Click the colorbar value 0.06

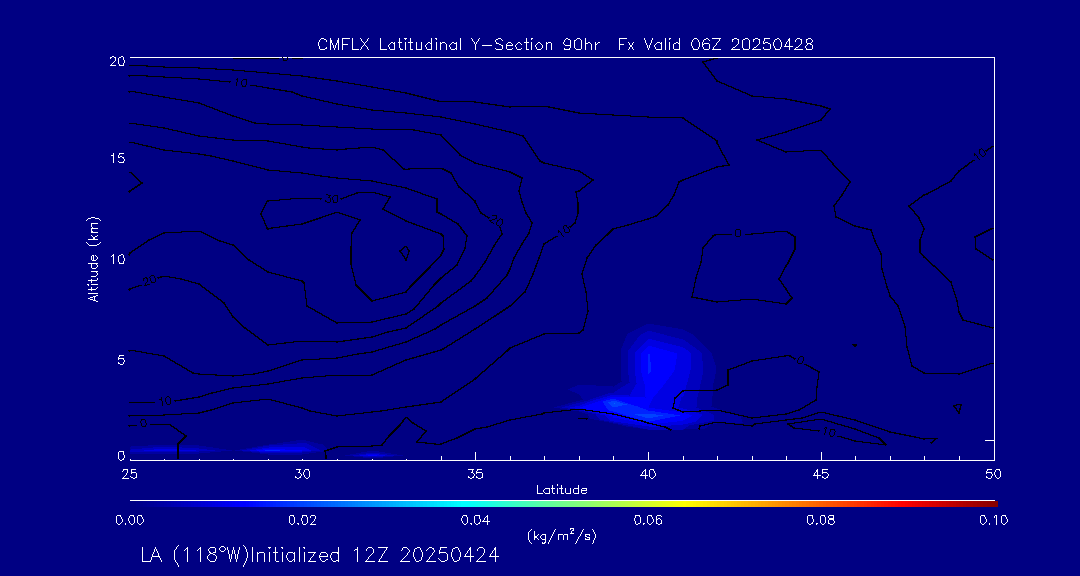pyautogui.click(x=648, y=520)
